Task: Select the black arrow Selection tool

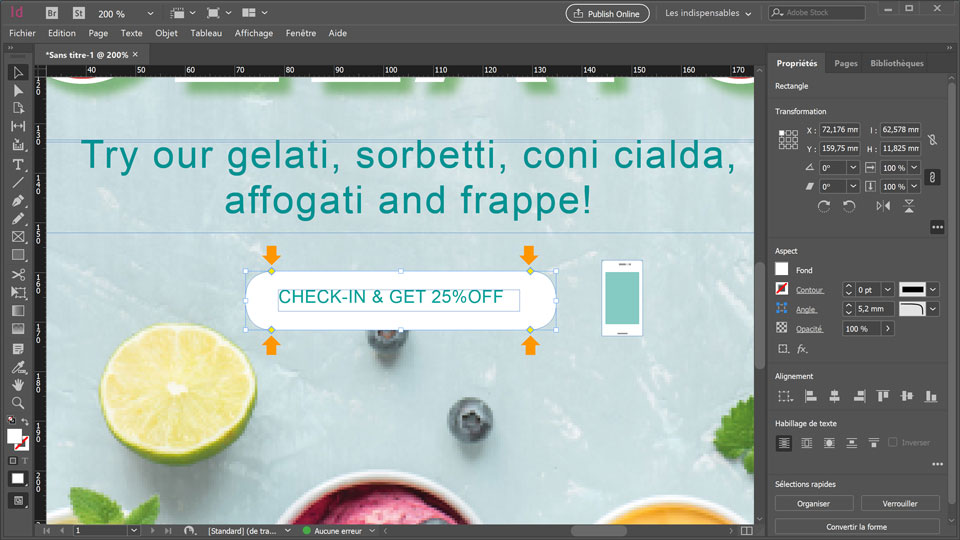Action: point(18,73)
